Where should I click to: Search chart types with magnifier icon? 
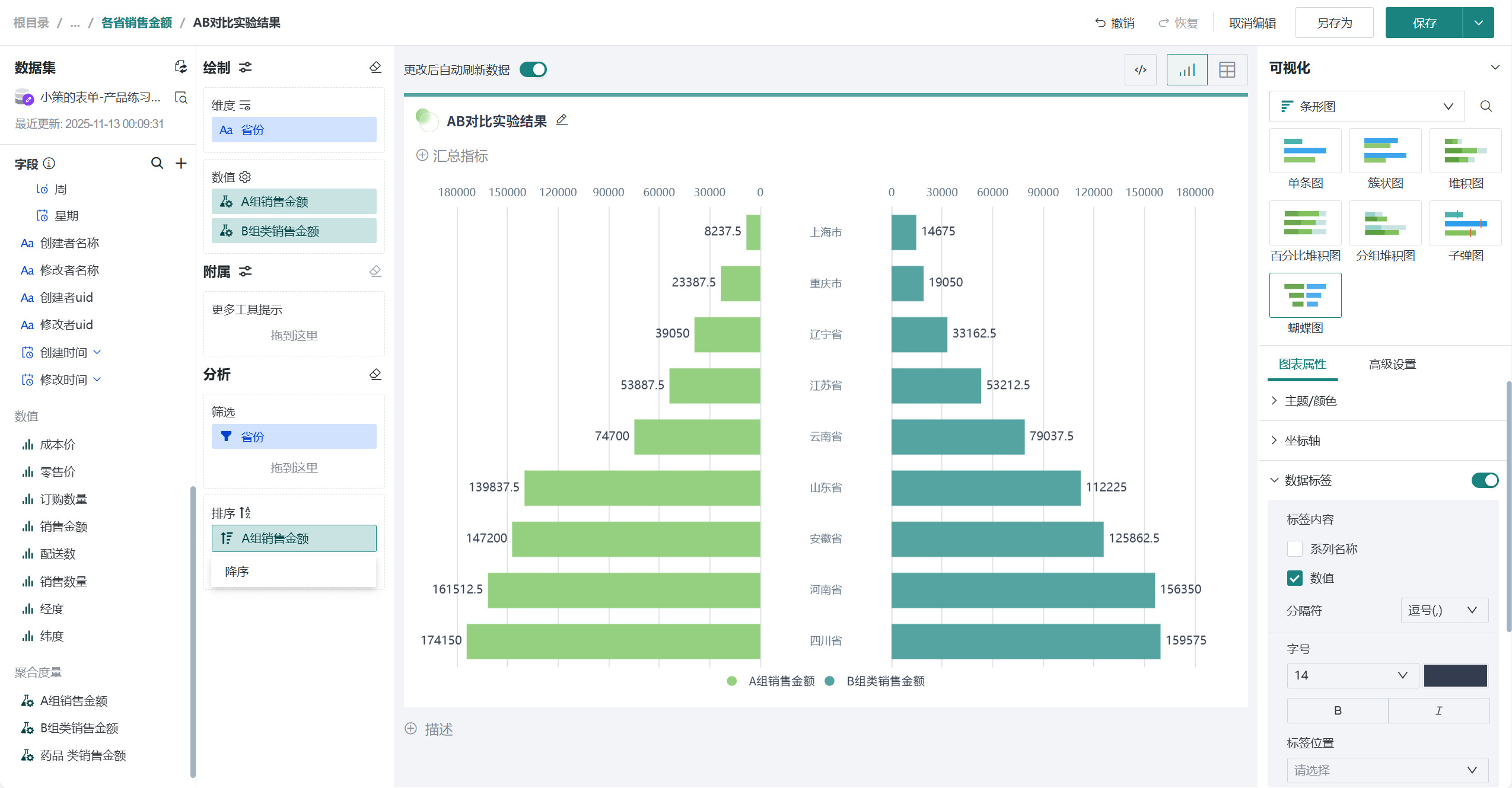(x=1485, y=106)
